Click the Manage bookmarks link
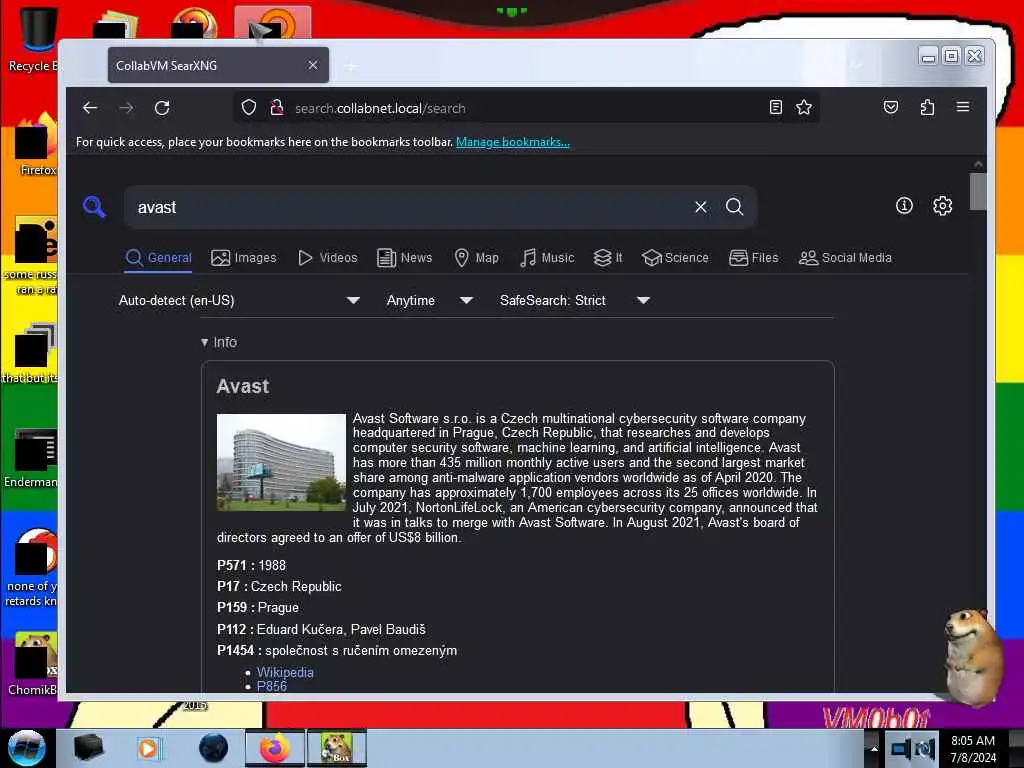Viewport: 1024px width, 768px height. [x=513, y=142]
